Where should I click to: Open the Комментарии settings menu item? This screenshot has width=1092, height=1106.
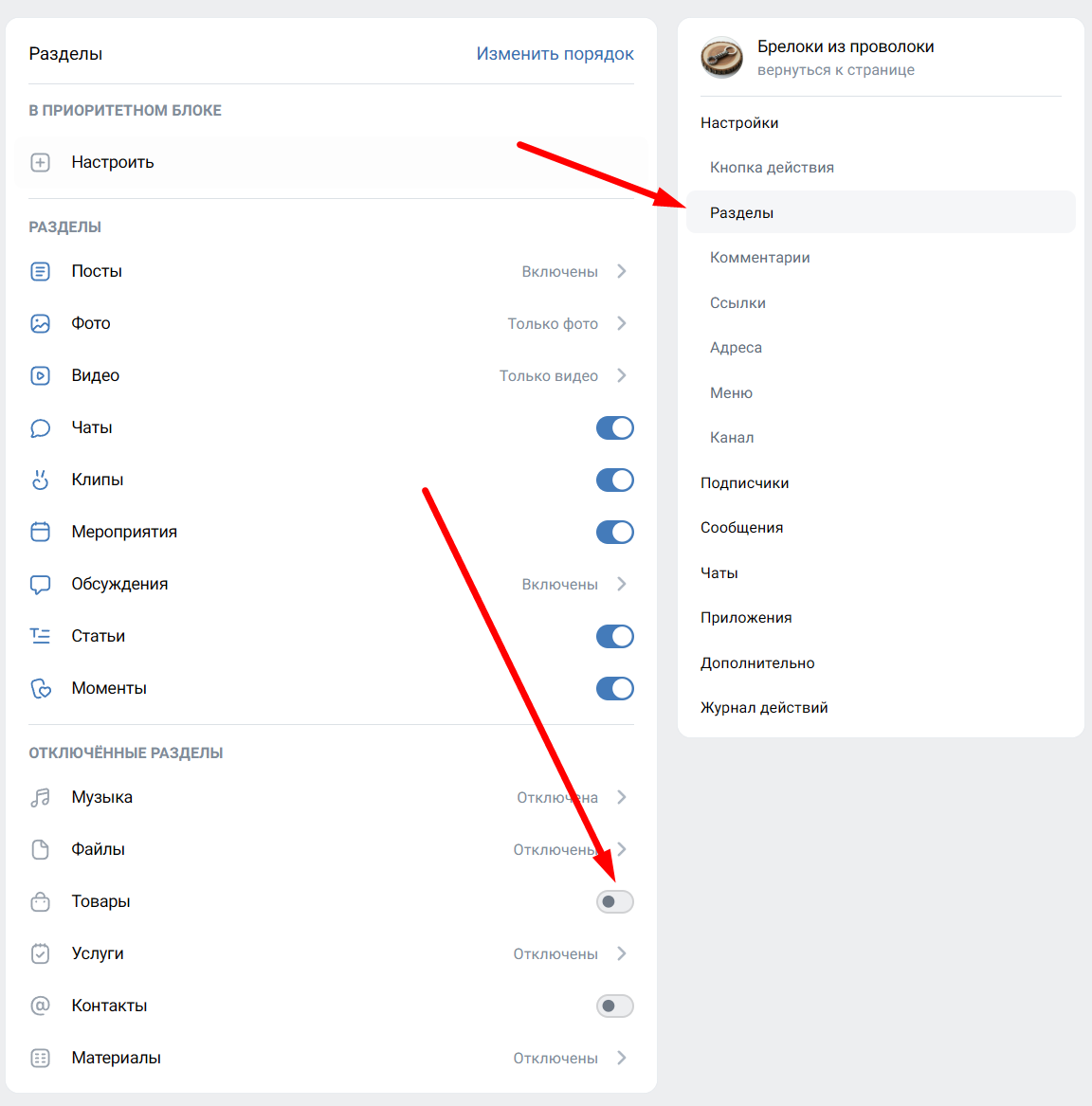(759, 258)
